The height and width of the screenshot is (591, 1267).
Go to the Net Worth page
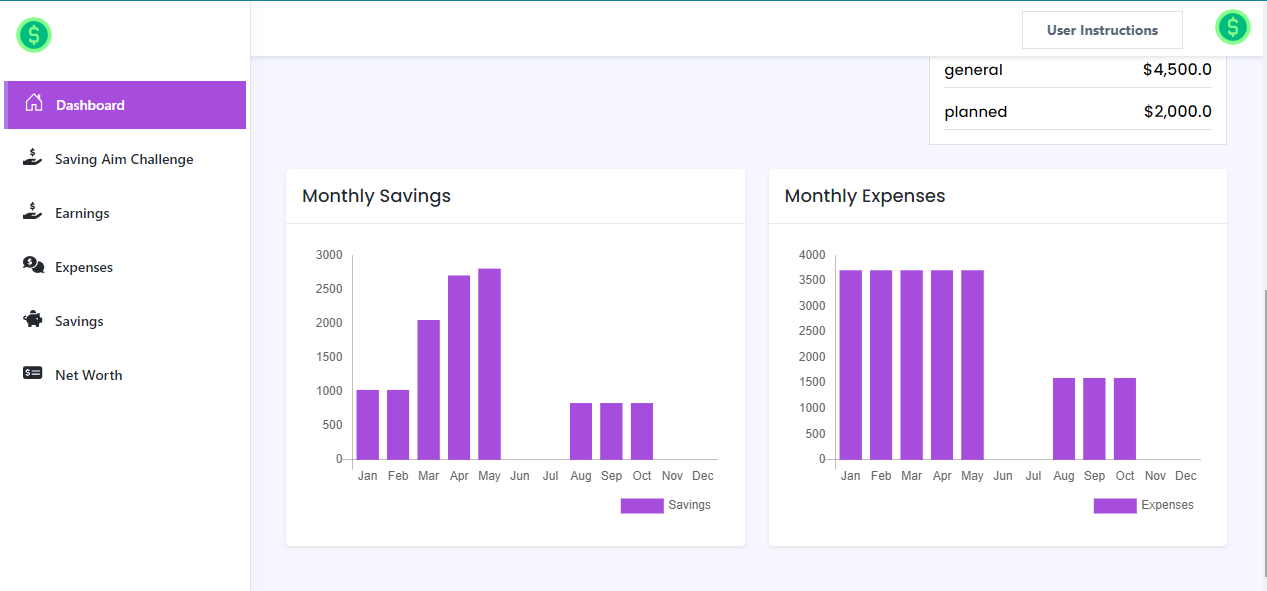(x=88, y=375)
